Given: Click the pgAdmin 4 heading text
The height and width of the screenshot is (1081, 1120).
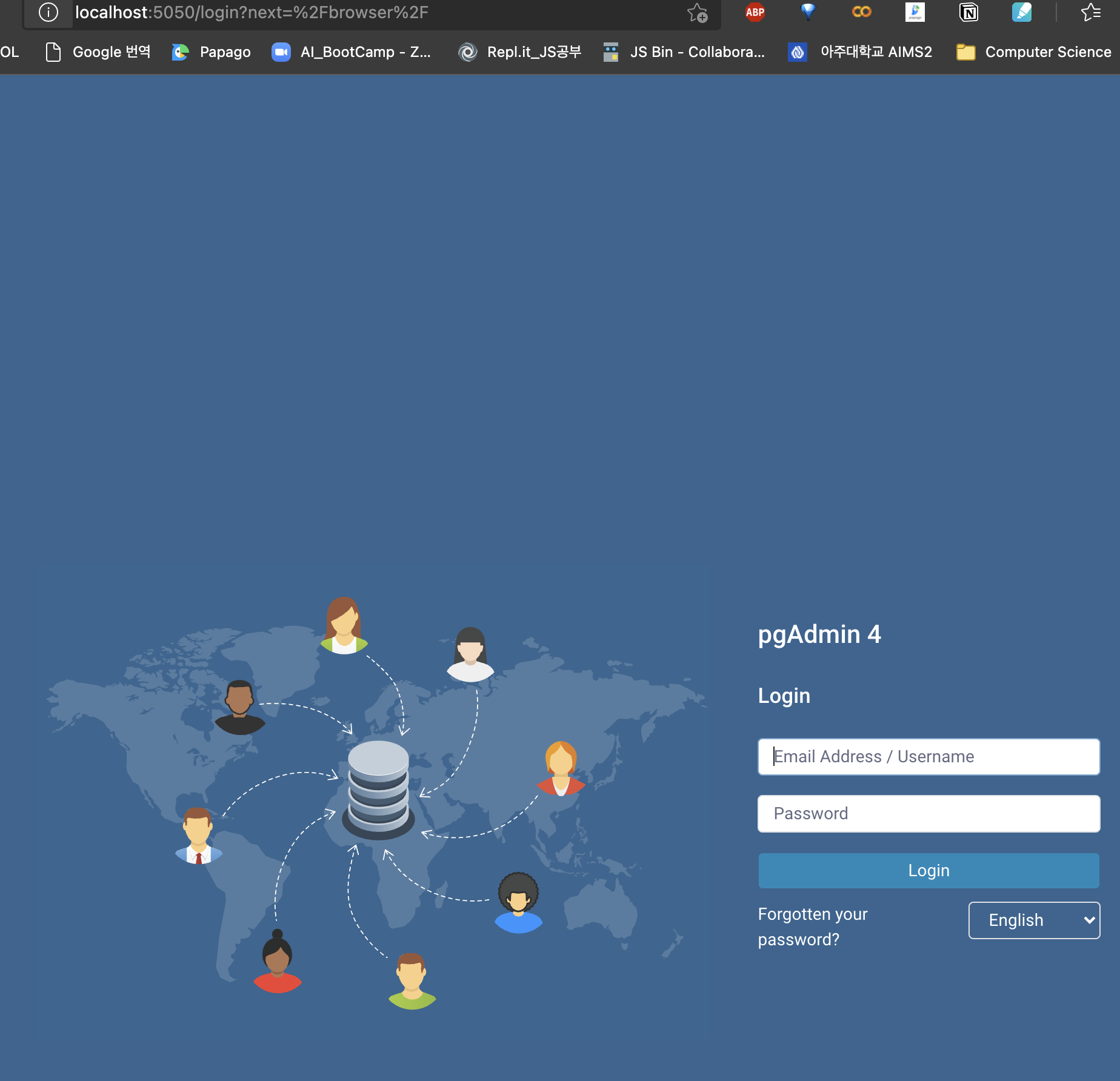Looking at the screenshot, I should (x=819, y=634).
